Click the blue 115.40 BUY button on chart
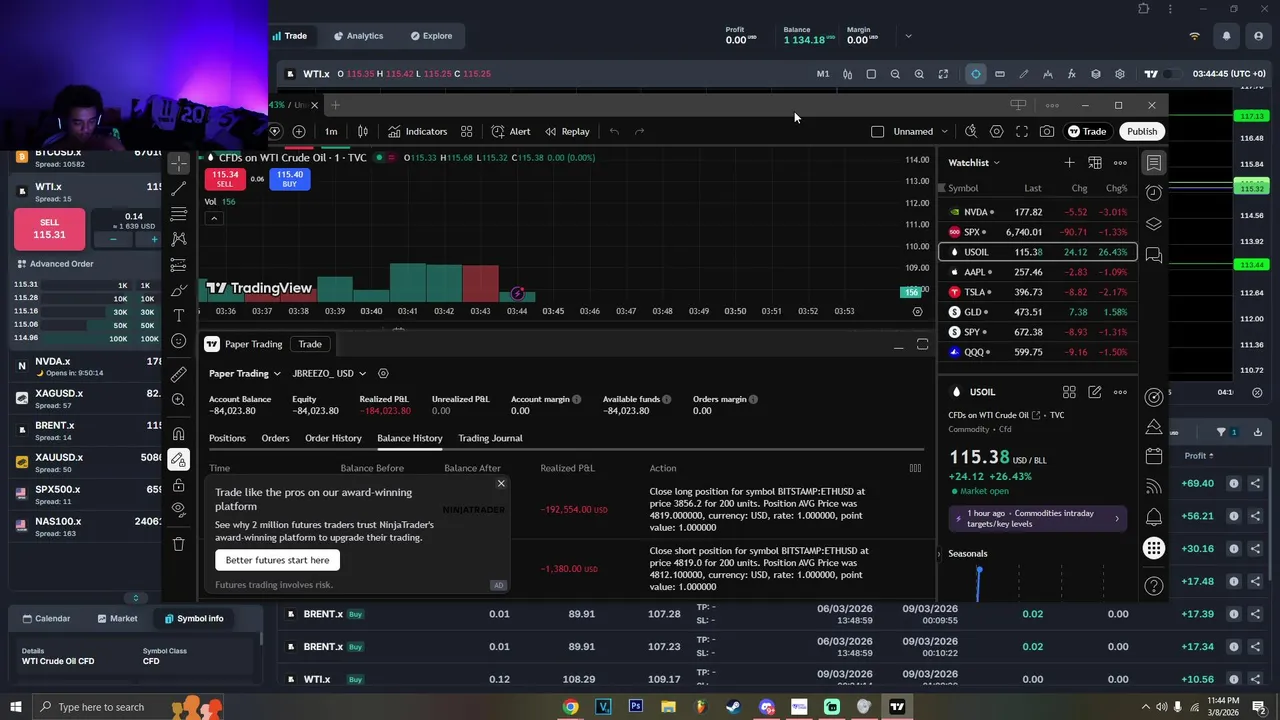The image size is (1280, 720). tap(289, 178)
